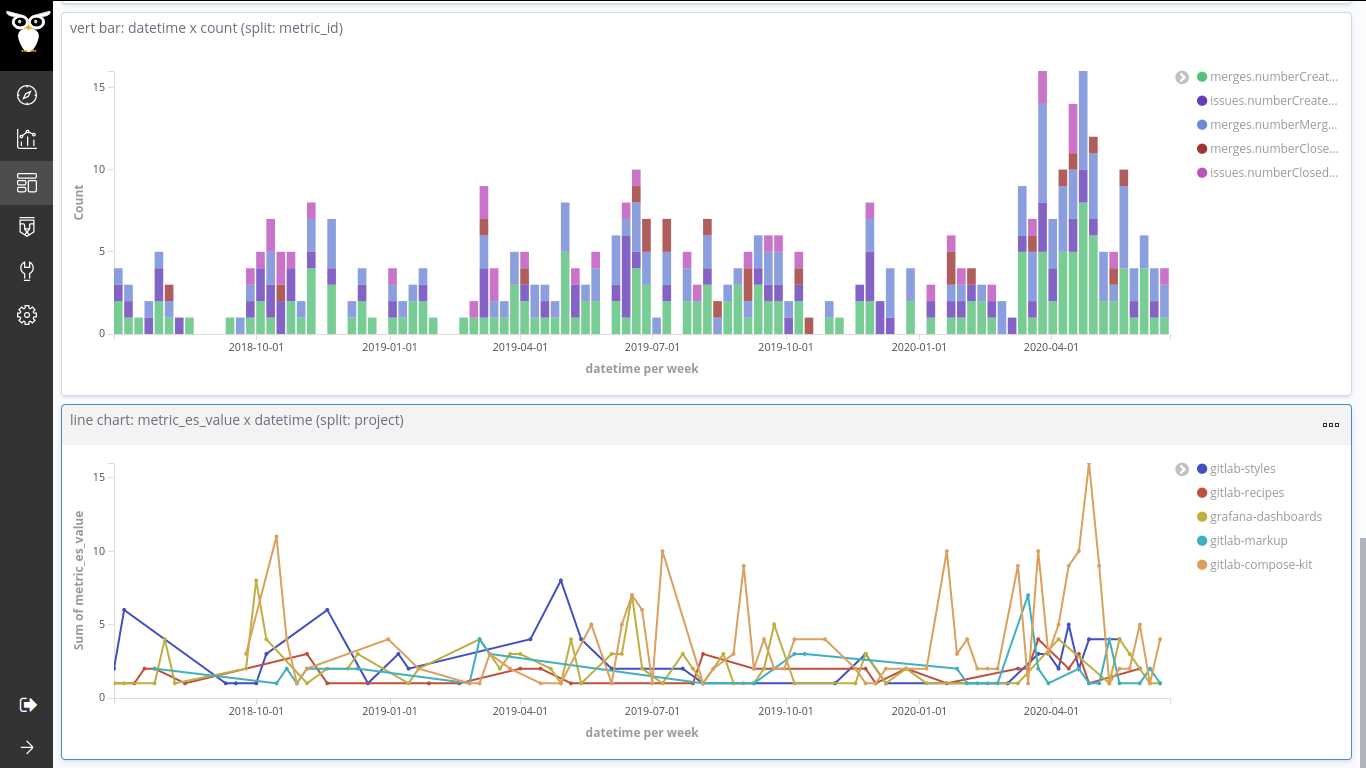The image size is (1366, 768).
Task: Expand the sidebar with arrow icon
Action: pyautogui.click(x=27, y=747)
